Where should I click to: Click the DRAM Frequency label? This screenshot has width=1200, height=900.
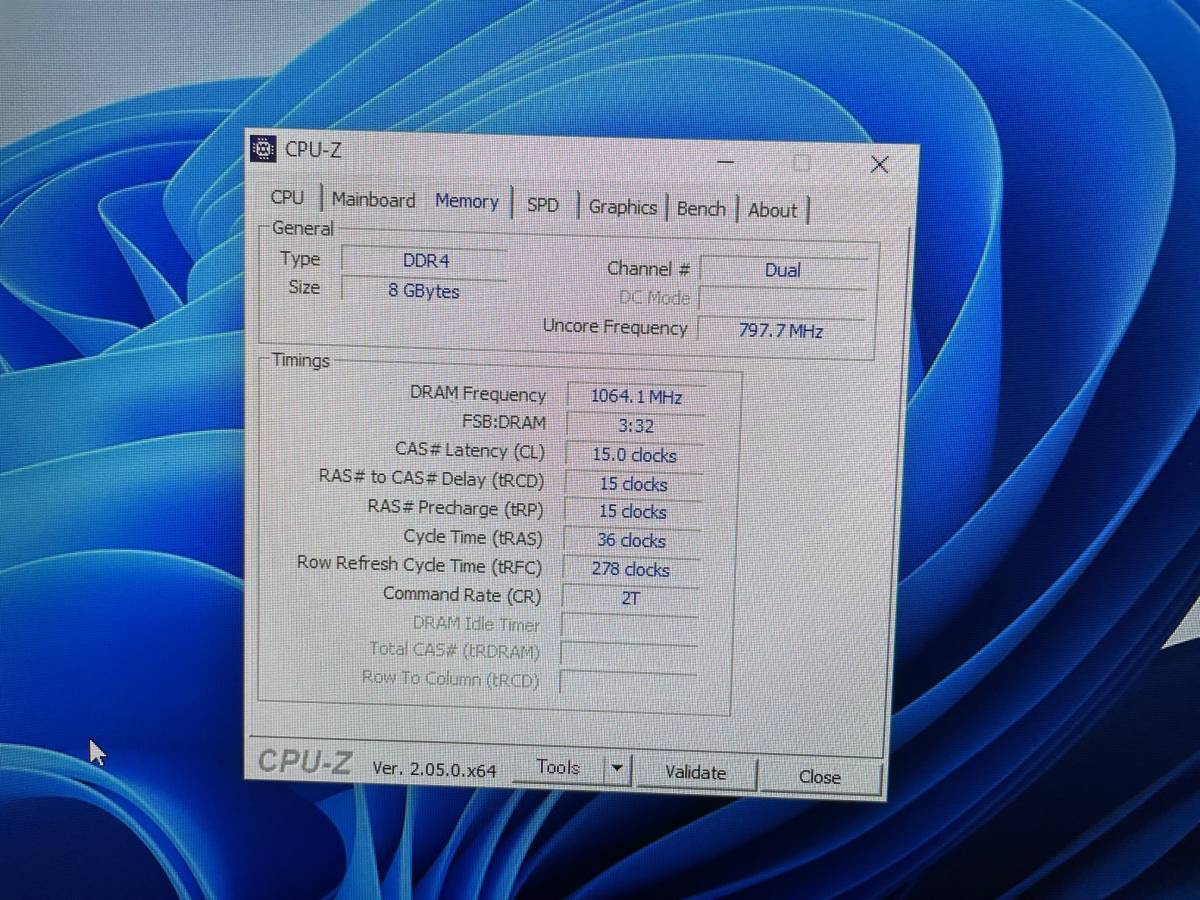pos(478,394)
